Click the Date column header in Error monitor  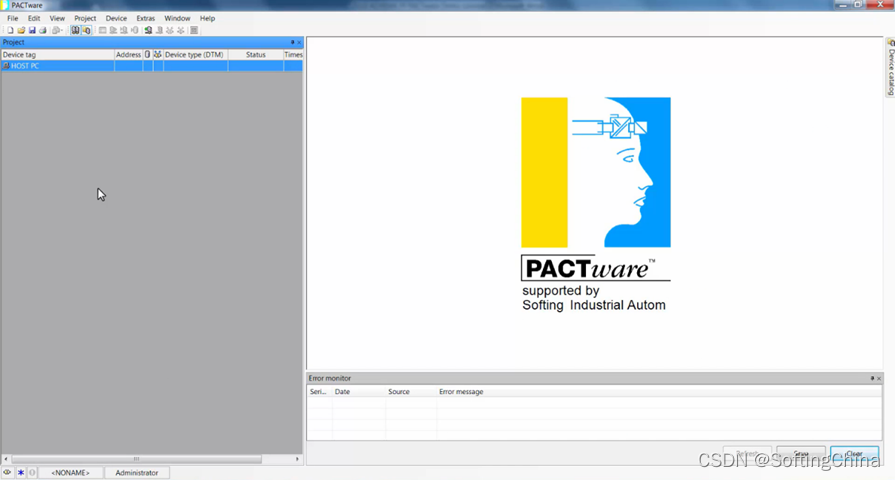tap(358, 392)
